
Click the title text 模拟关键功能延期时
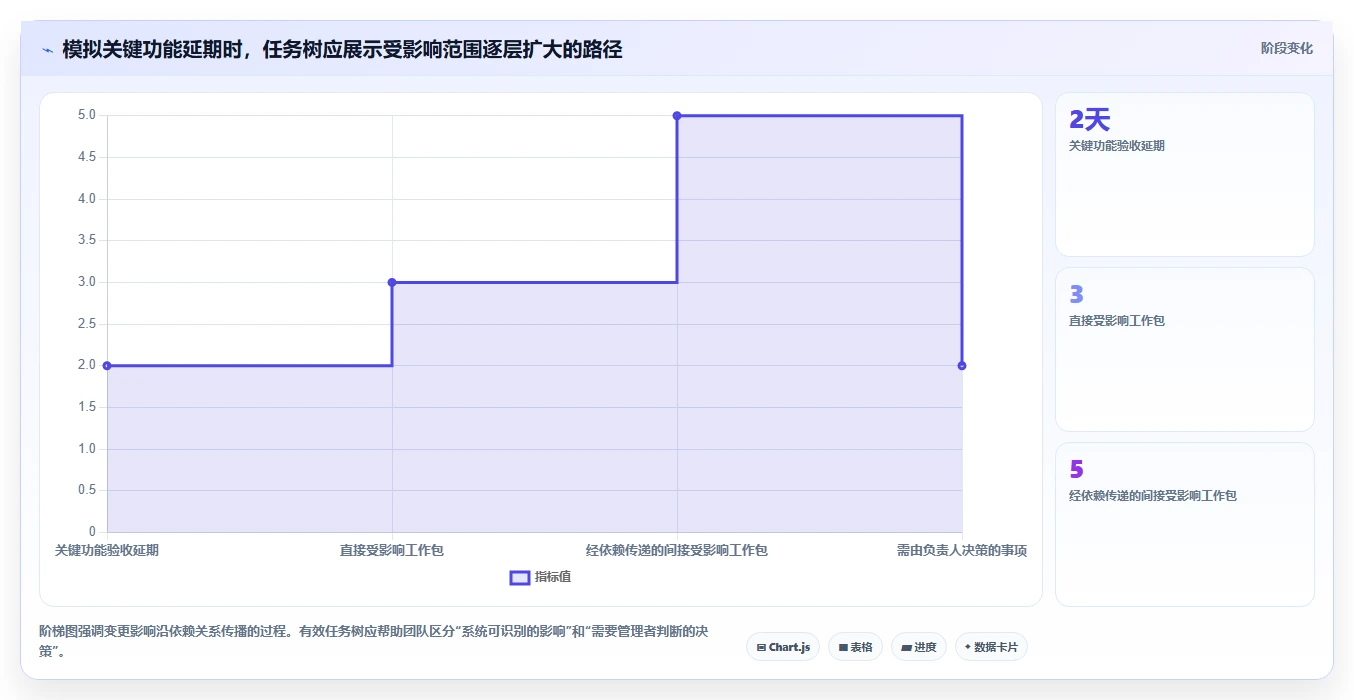tap(153, 50)
